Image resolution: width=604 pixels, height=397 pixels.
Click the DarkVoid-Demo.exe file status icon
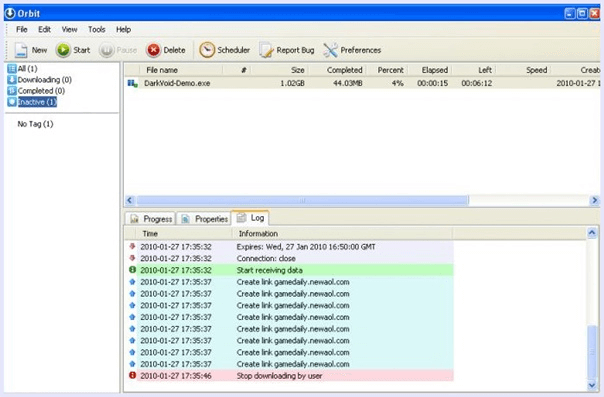tap(133, 83)
